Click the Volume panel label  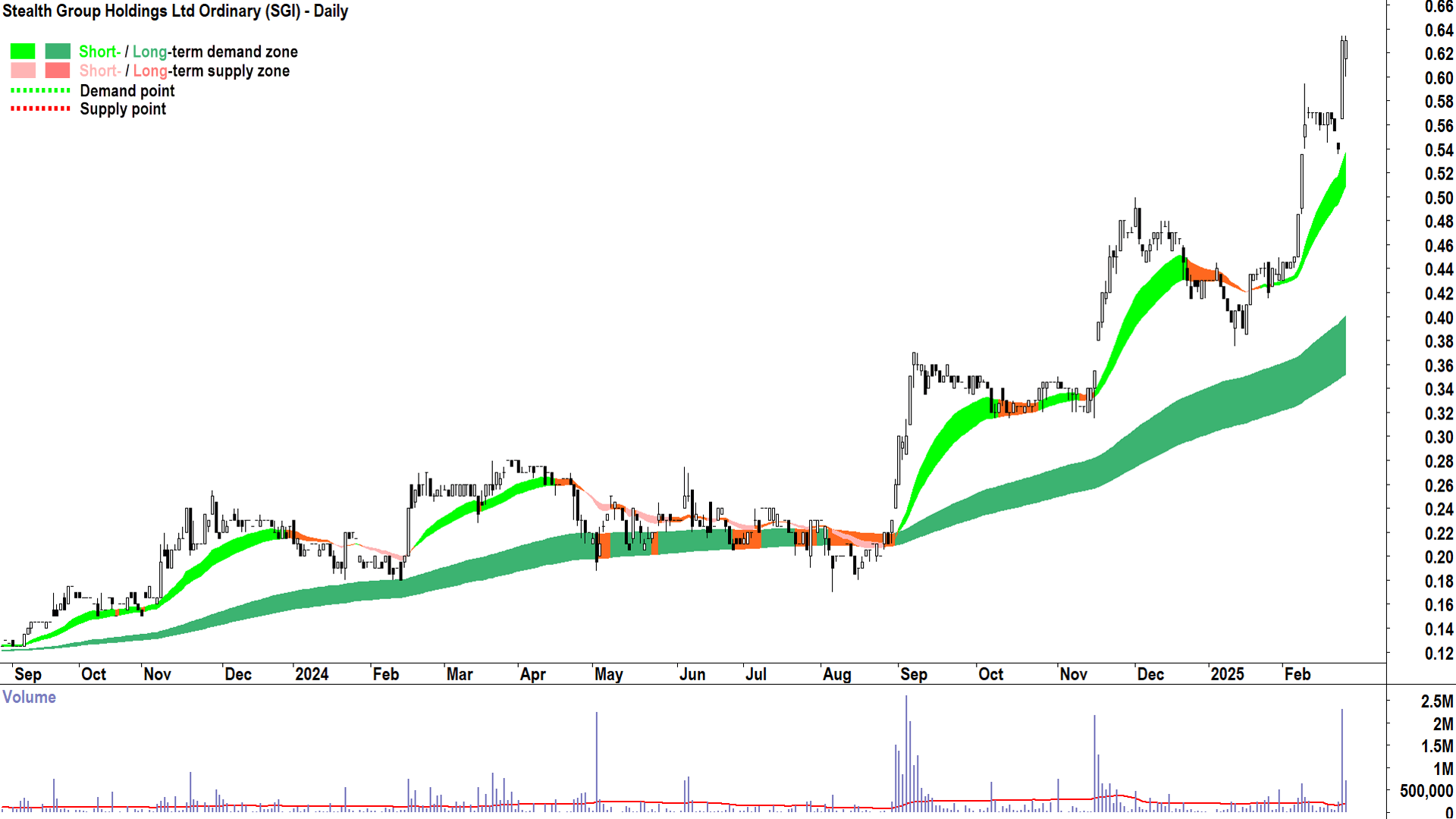tap(30, 697)
